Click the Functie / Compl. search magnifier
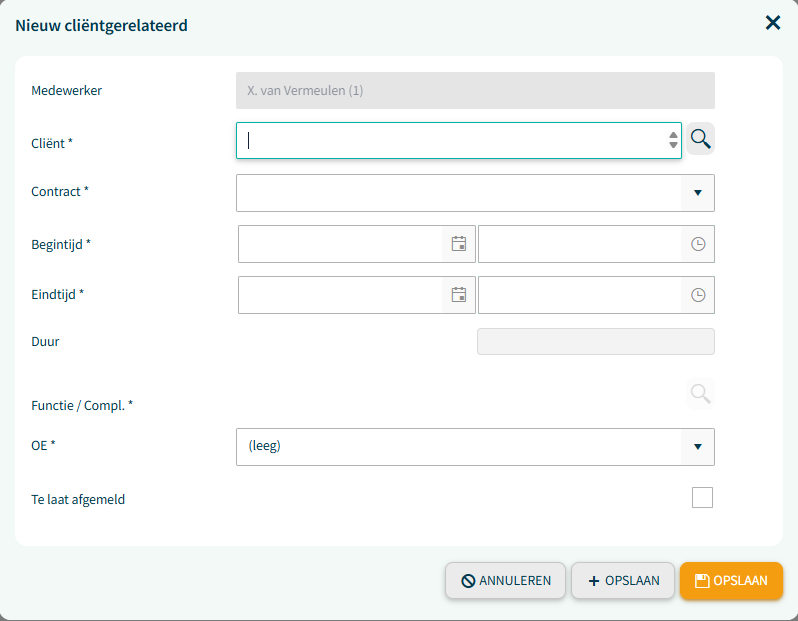The image size is (798, 621). click(x=700, y=393)
